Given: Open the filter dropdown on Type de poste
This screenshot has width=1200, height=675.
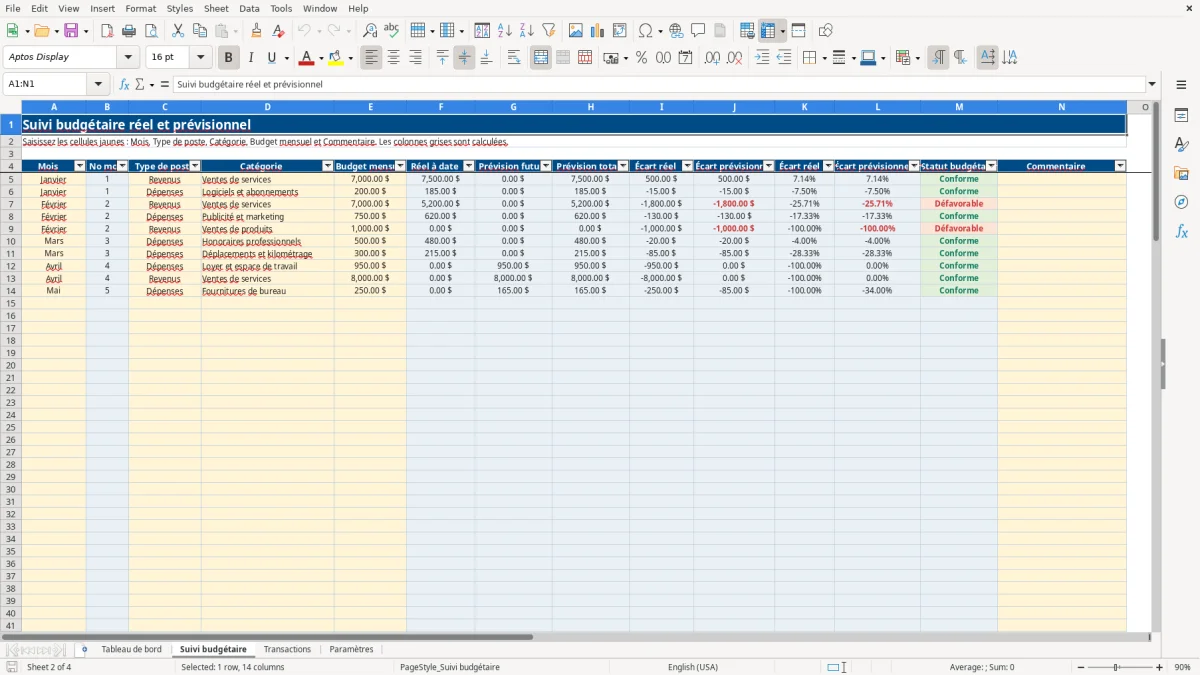Looking at the screenshot, I should (x=195, y=166).
